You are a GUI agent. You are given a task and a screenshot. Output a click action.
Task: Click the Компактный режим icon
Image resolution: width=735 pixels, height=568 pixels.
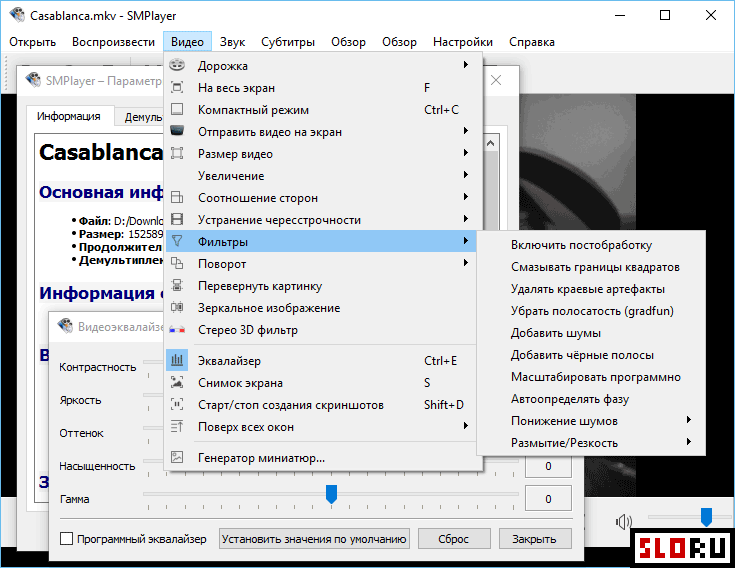tap(177, 109)
